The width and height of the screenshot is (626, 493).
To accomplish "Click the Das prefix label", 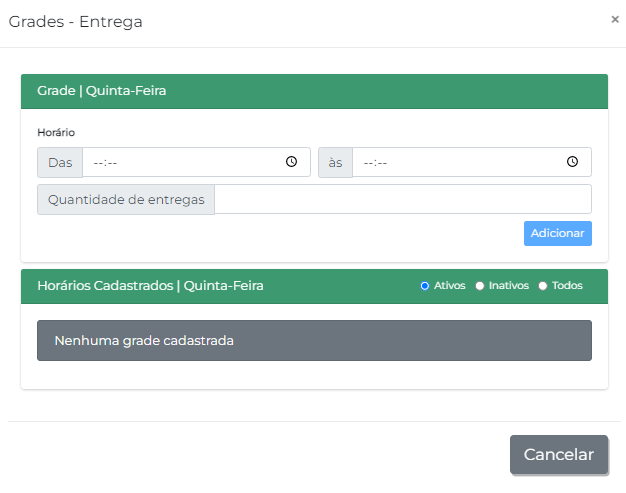I will (x=60, y=162).
